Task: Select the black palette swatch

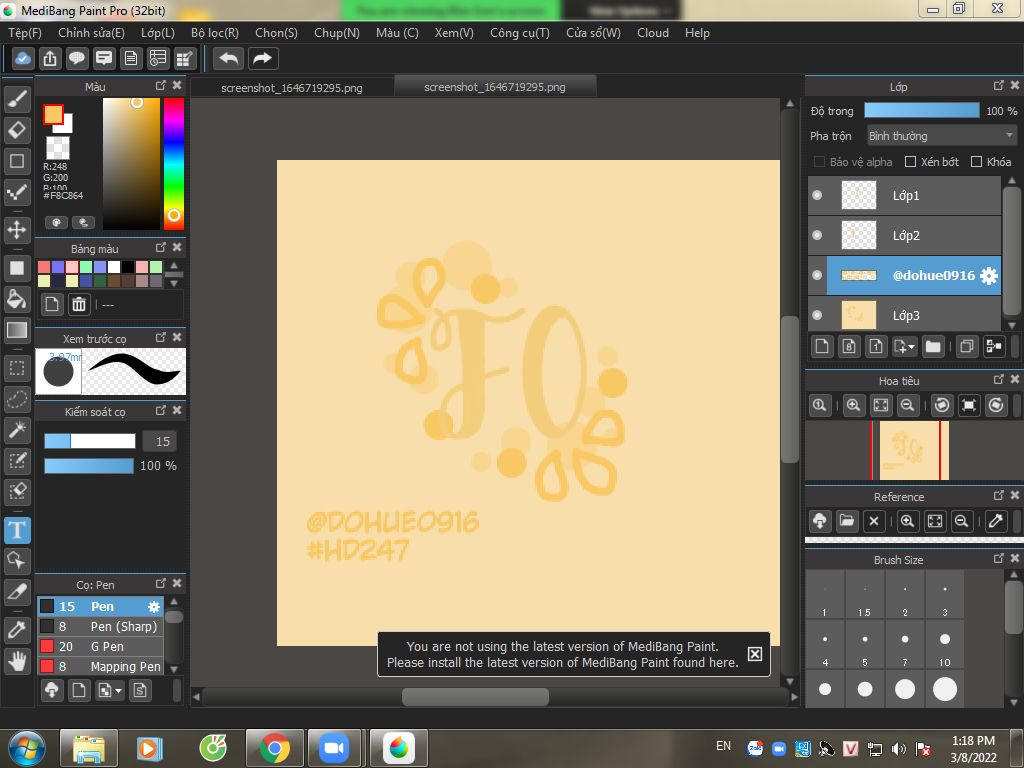Action: coord(128,266)
